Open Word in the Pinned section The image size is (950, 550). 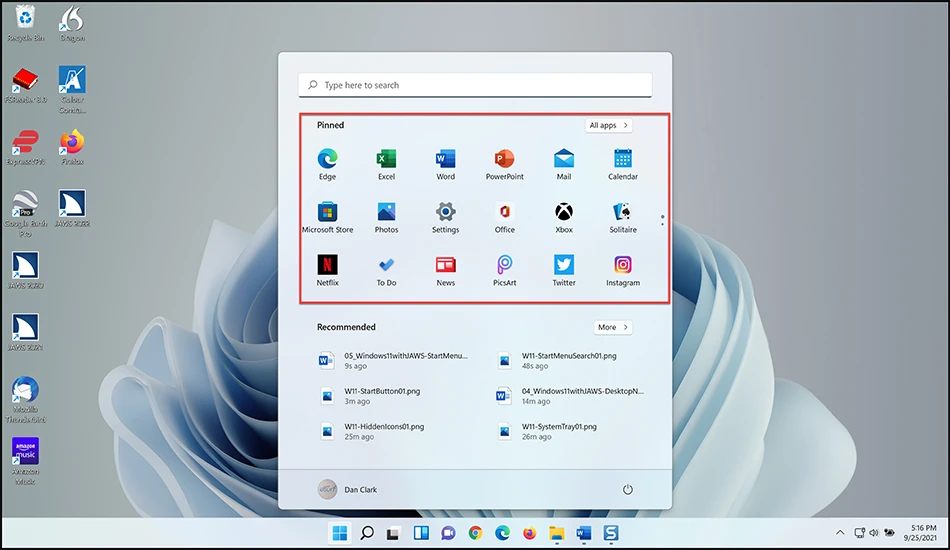pyautogui.click(x=445, y=164)
